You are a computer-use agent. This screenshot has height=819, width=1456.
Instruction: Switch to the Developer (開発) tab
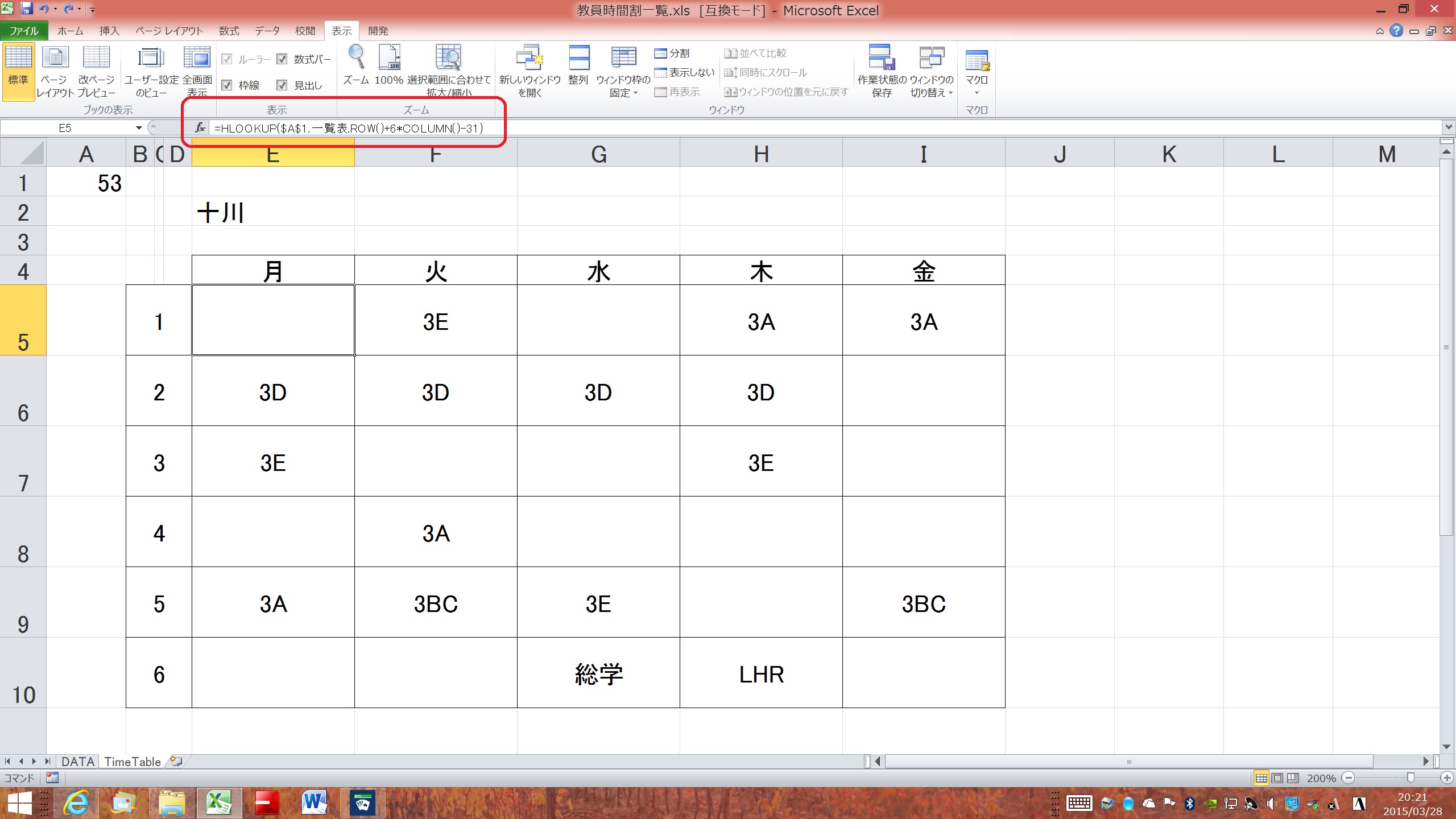(378, 31)
